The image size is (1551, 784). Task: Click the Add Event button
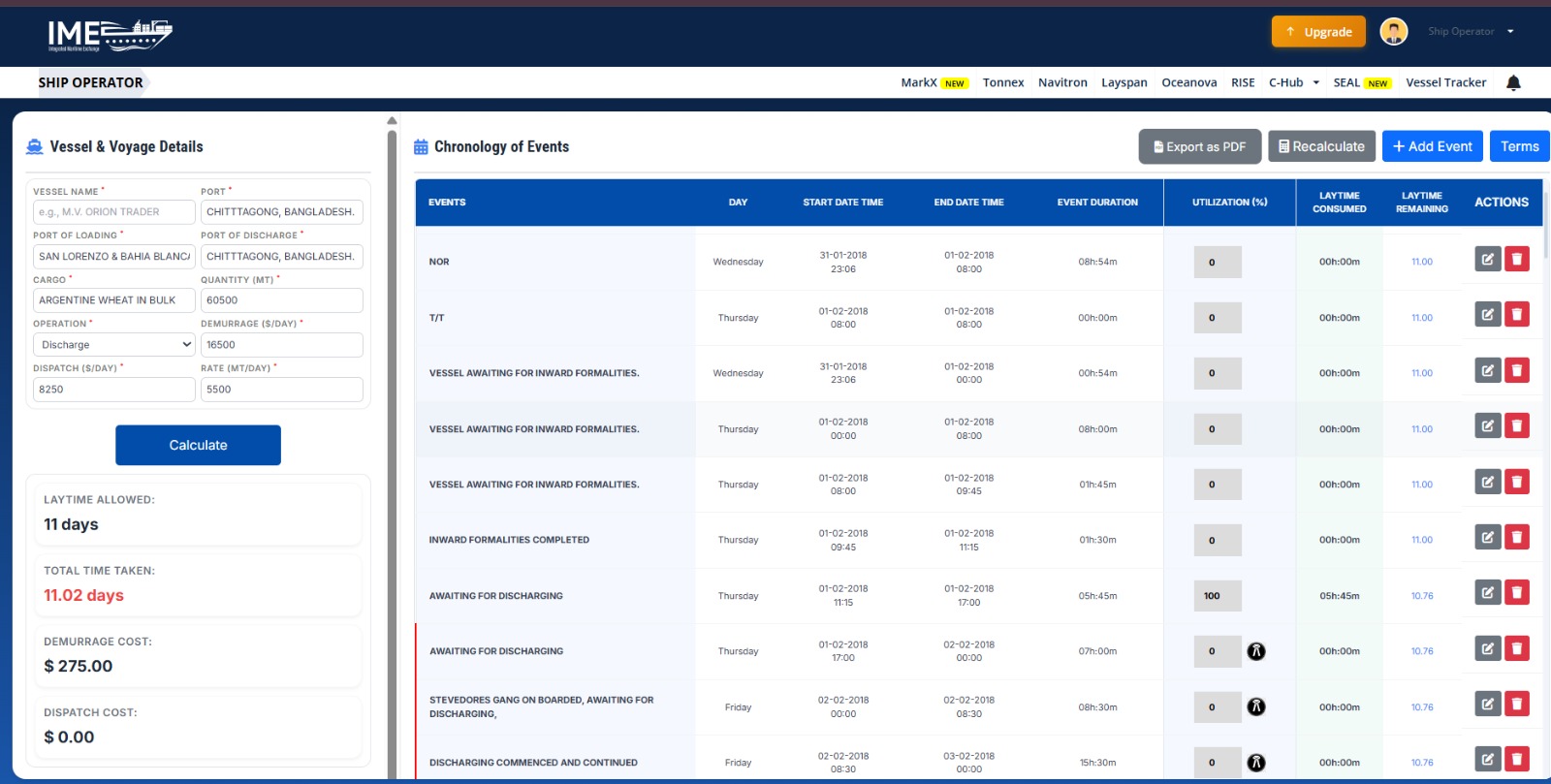(1433, 146)
